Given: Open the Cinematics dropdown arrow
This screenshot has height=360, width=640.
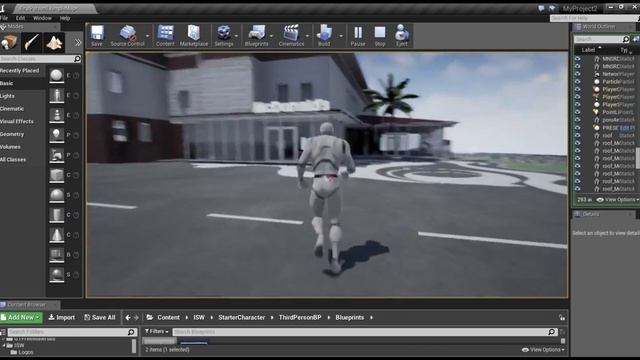Looking at the screenshot, I should [307, 36].
